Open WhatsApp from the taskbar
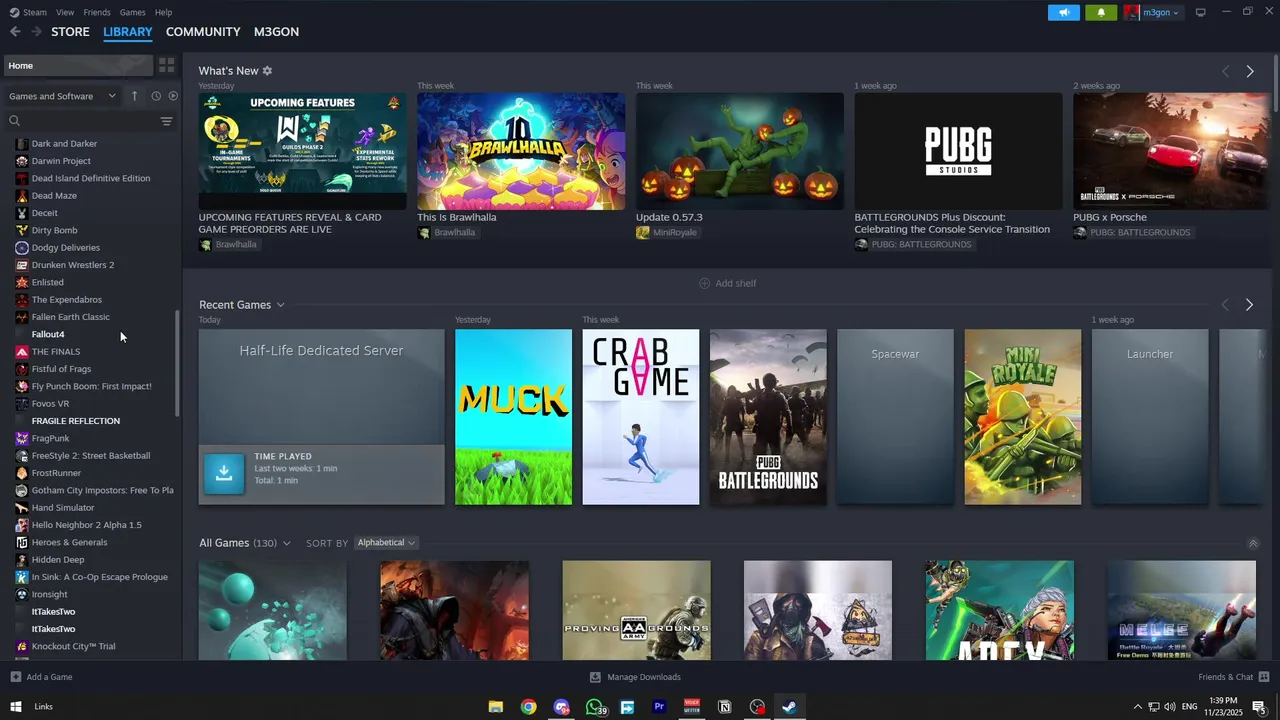Screen dimensions: 1280x720 coord(595,707)
